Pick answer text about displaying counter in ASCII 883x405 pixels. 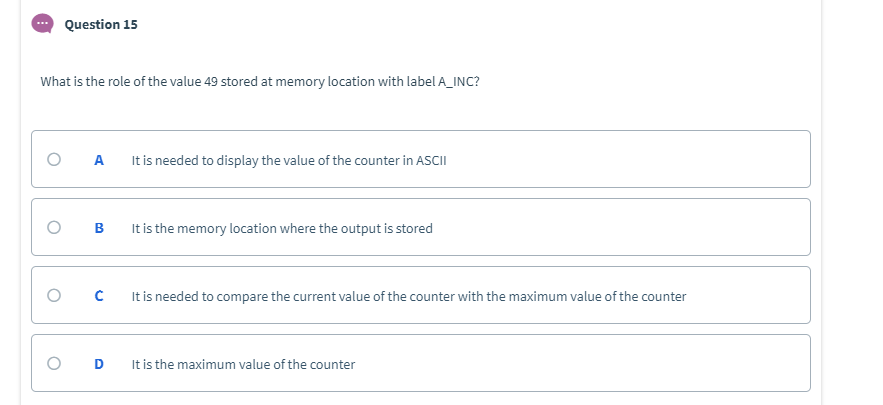coord(289,161)
